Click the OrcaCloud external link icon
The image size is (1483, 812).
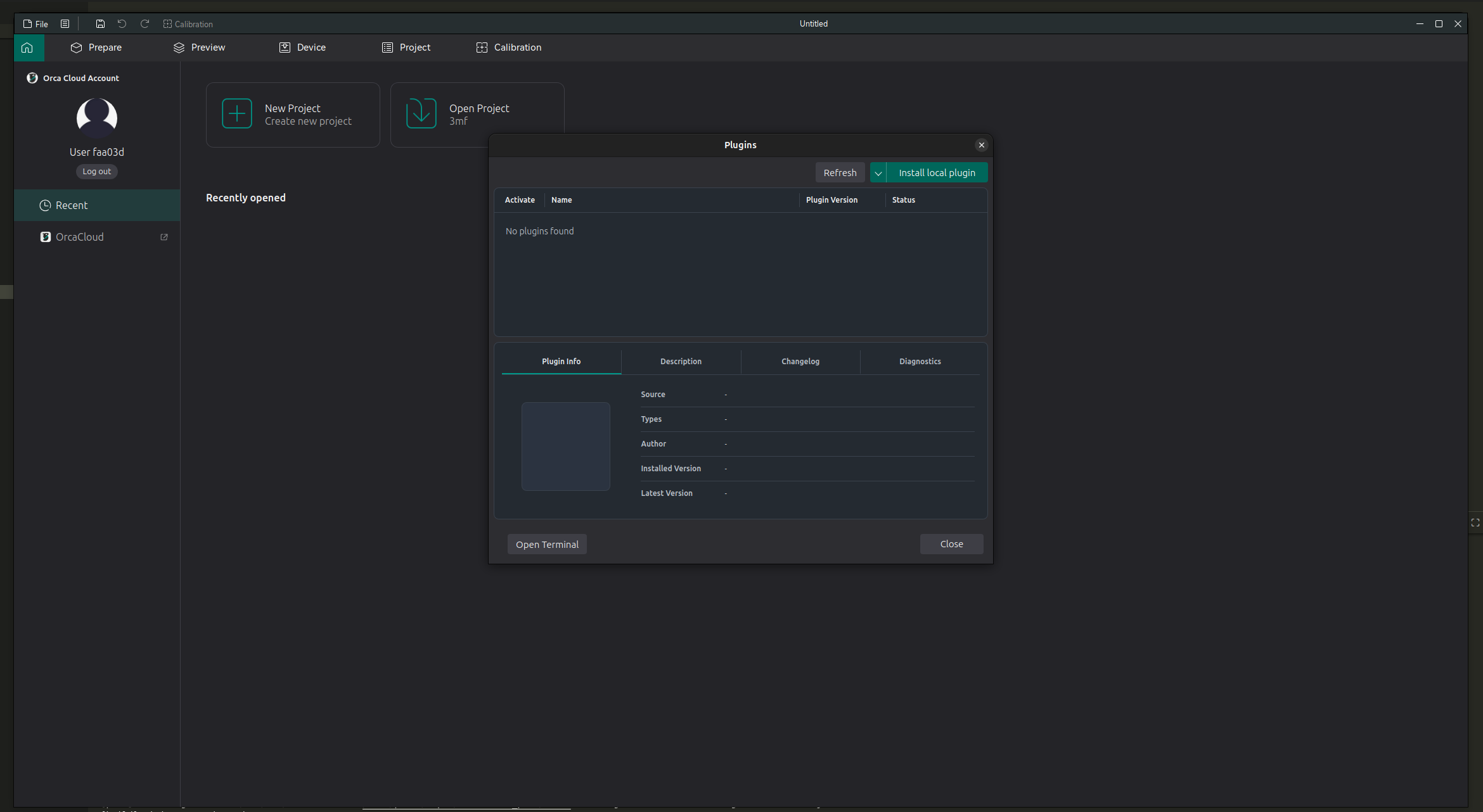(x=164, y=237)
